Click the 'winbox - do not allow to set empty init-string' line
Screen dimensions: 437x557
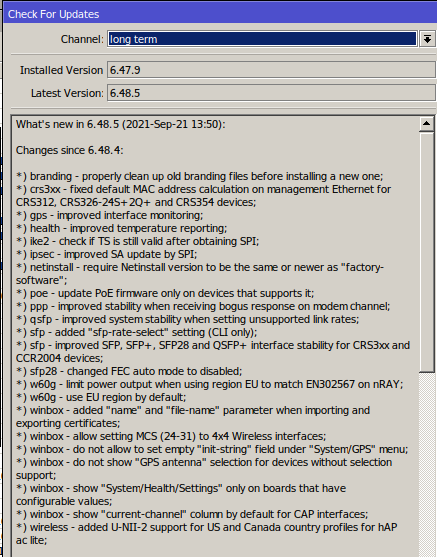click(212, 449)
